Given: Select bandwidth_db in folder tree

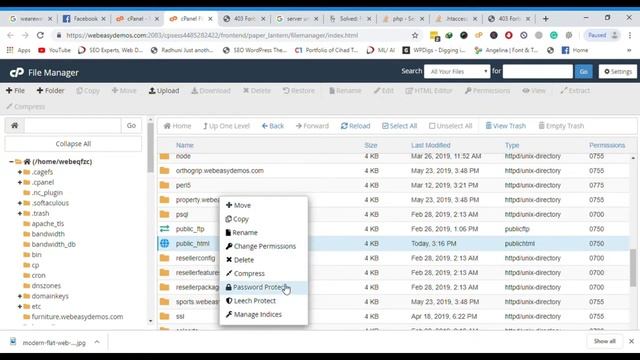Looking at the screenshot, I should tap(53, 244).
